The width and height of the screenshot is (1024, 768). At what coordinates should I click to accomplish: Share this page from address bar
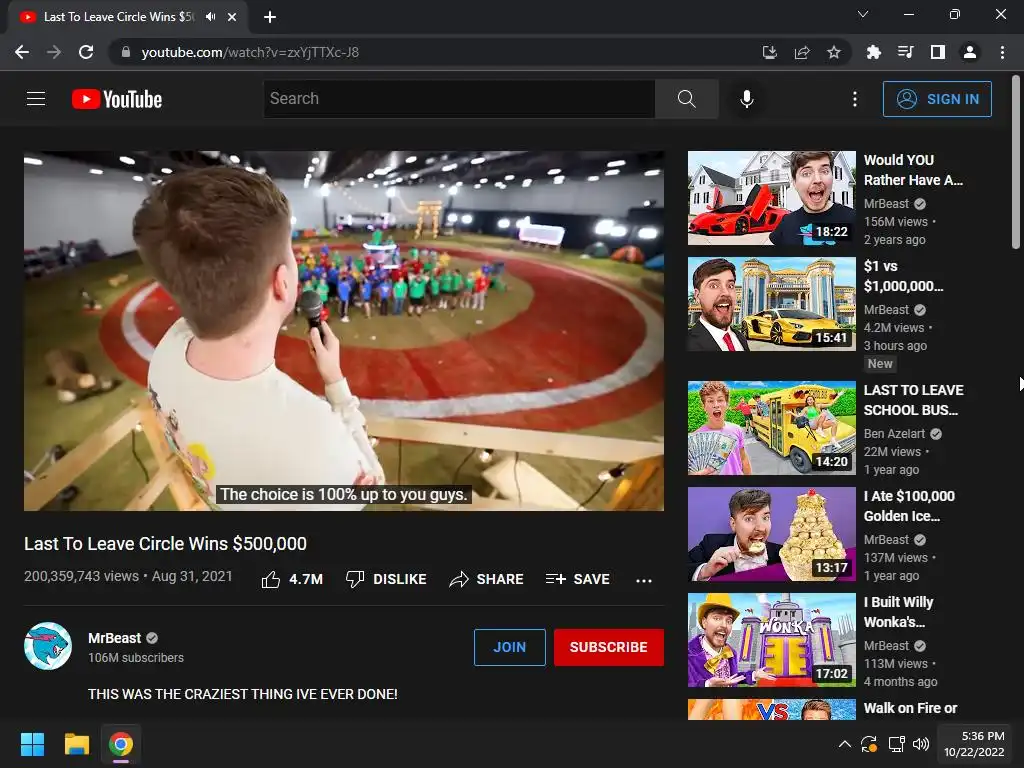tap(802, 52)
